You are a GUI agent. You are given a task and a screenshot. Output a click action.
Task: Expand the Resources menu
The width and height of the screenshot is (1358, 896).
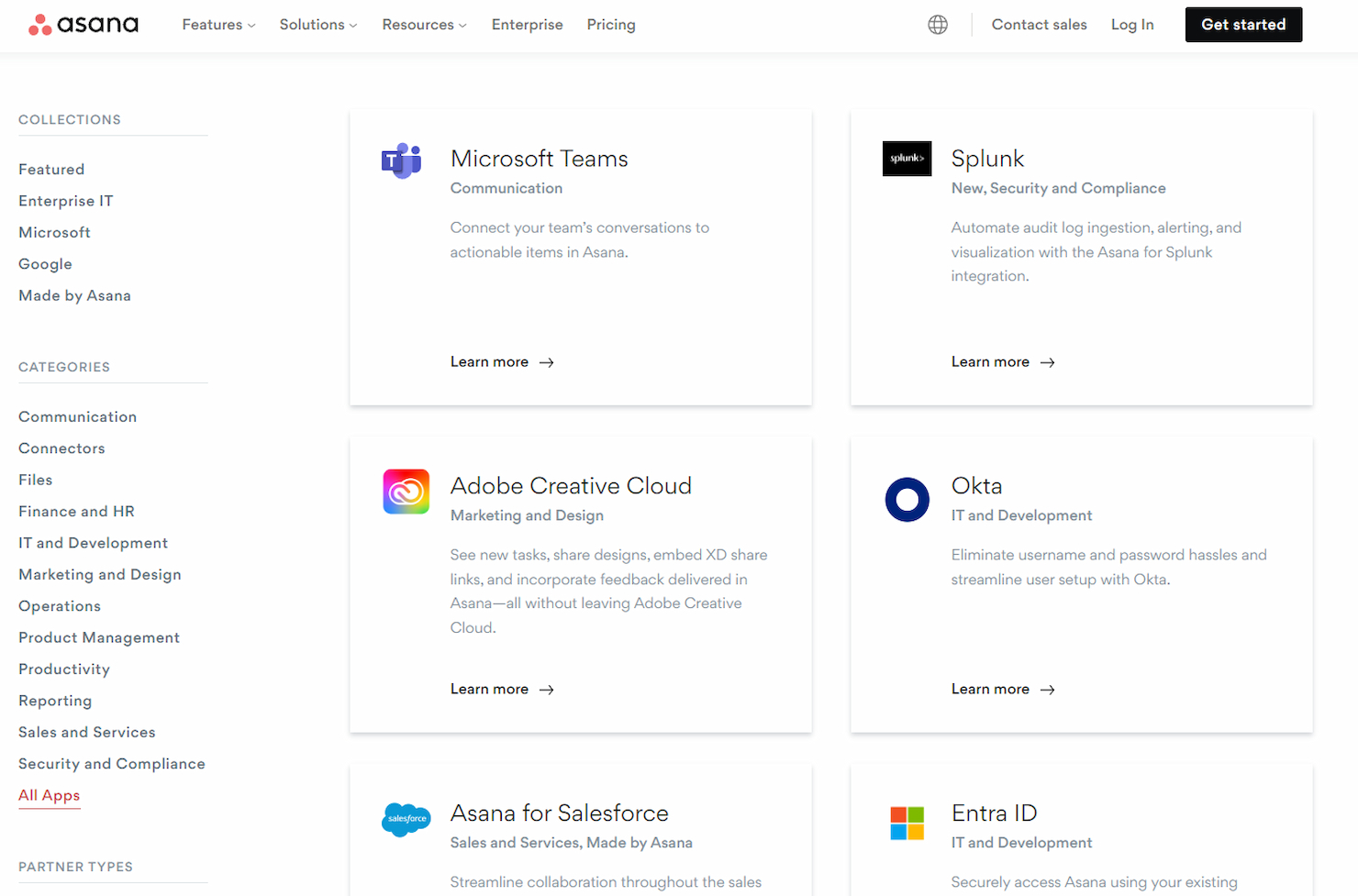click(x=424, y=25)
